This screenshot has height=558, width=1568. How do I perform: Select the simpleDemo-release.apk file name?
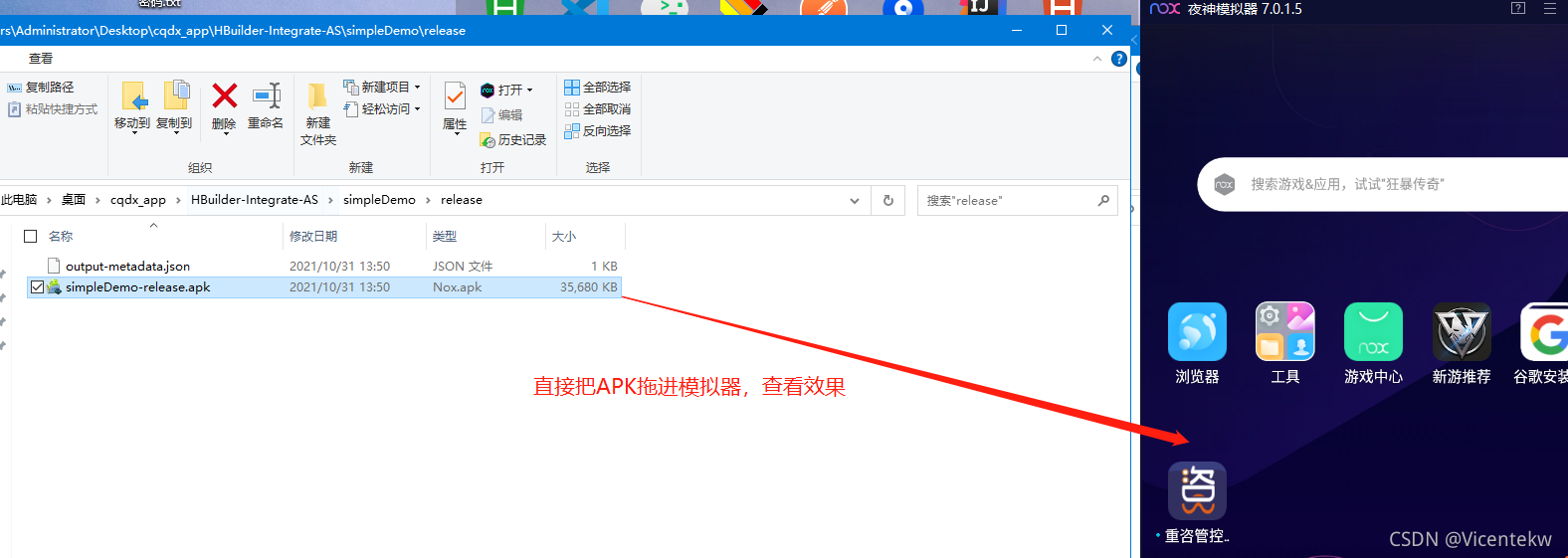tap(137, 287)
